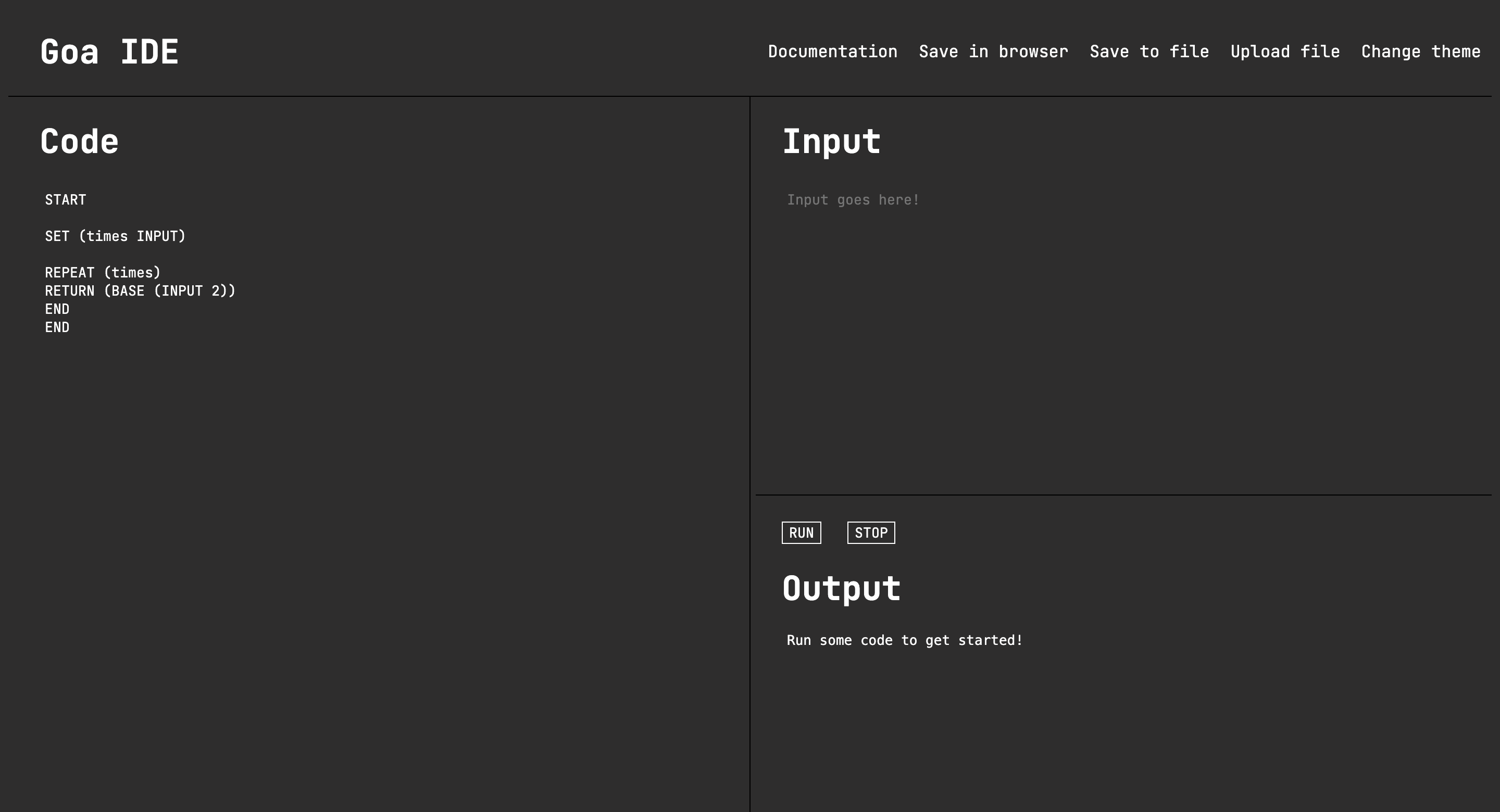Click the STOP button
Image resolution: width=1500 pixels, height=812 pixels.
pyautogui.click(x=871, y=532)
